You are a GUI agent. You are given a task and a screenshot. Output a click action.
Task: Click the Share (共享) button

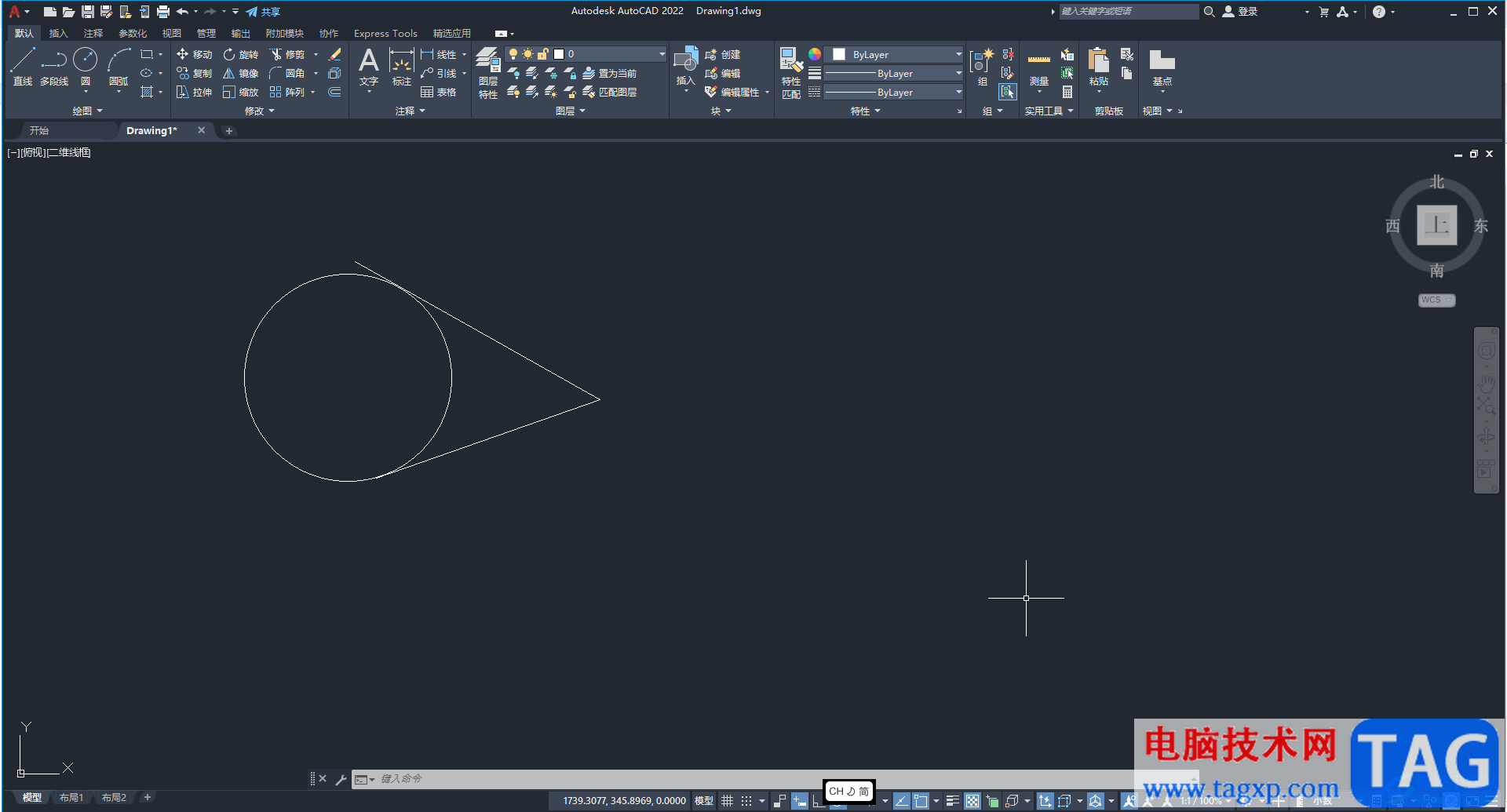click(263, 12)
